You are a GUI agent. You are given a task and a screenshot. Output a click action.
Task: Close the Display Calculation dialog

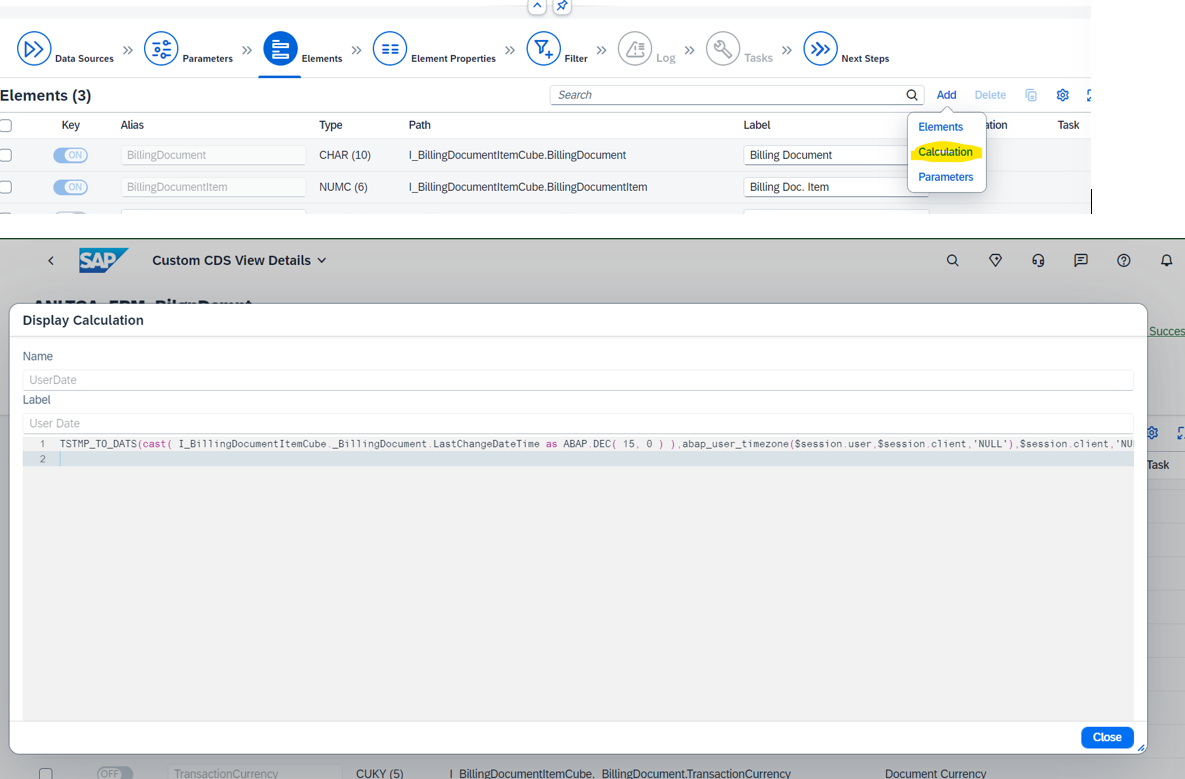click(1107, 737)
